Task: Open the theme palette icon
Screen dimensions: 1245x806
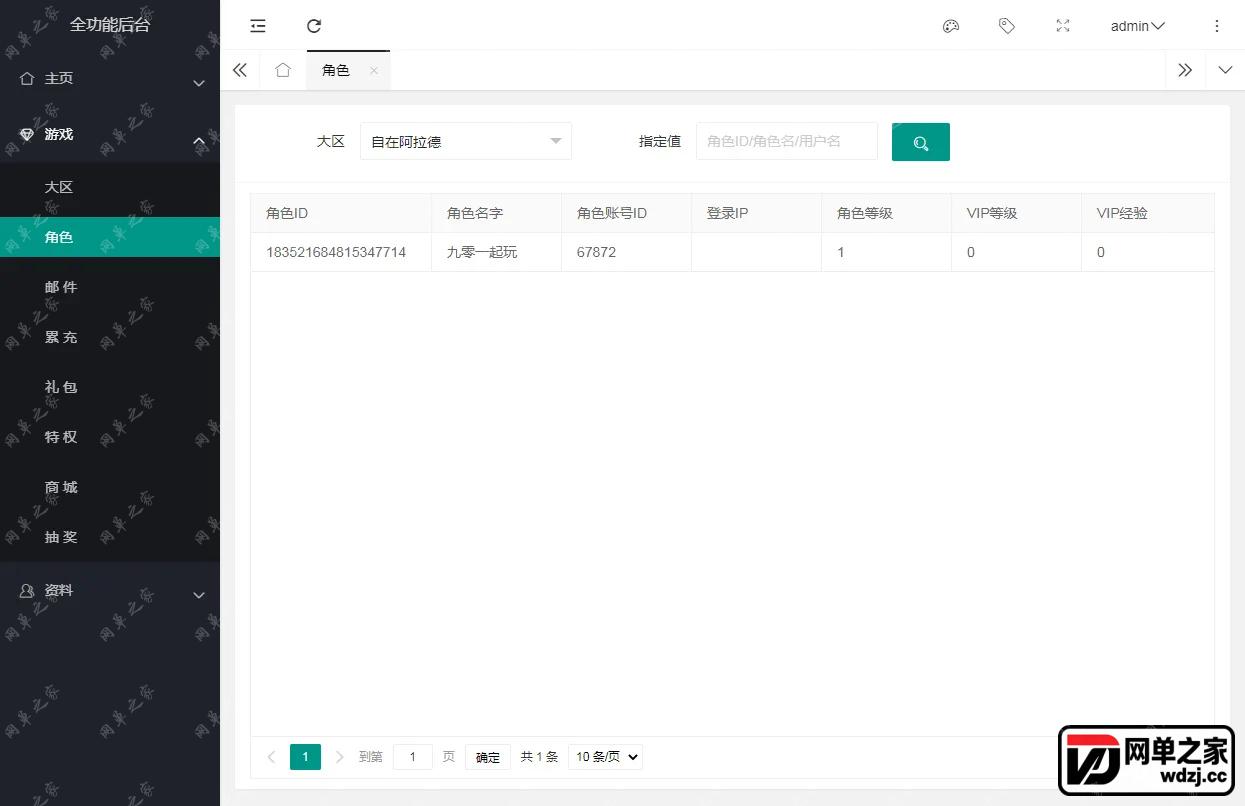Action: tap(951, 26)
